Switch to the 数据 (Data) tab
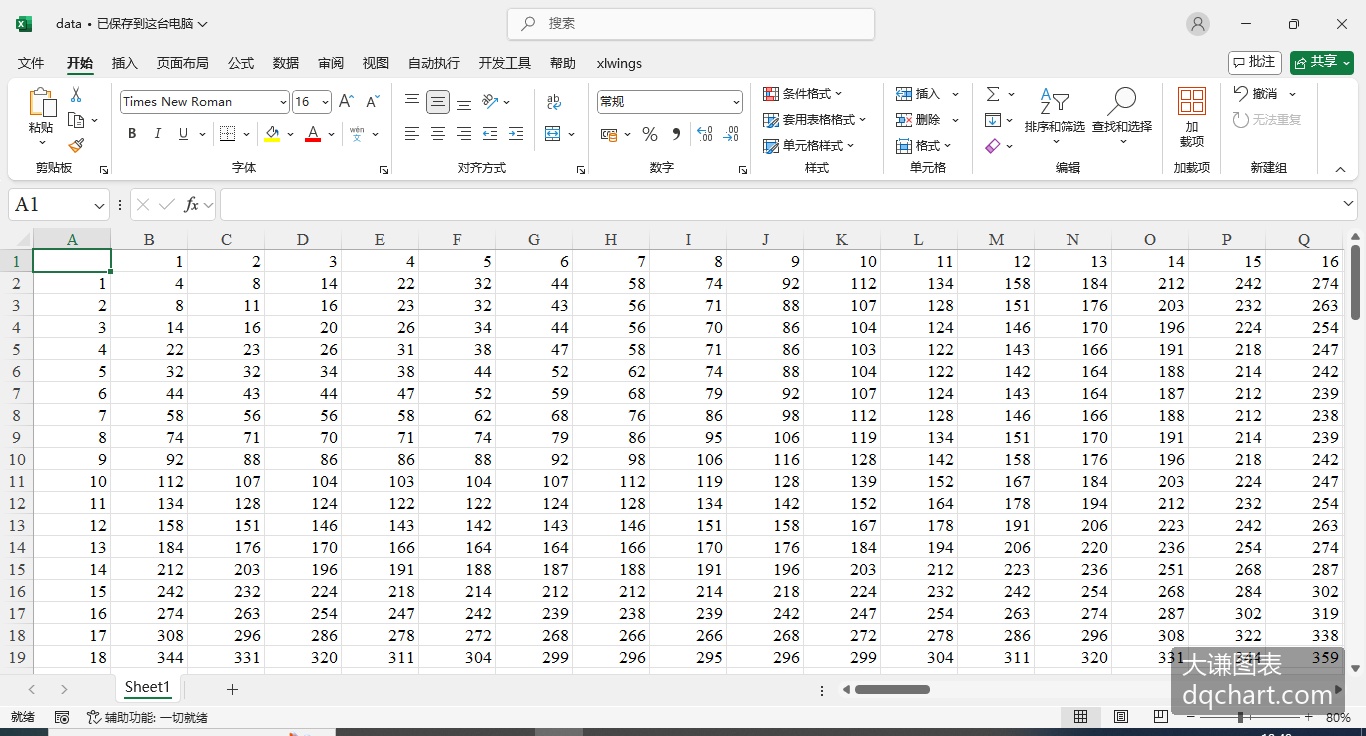The image size is (1366, 736). point(286,63)
